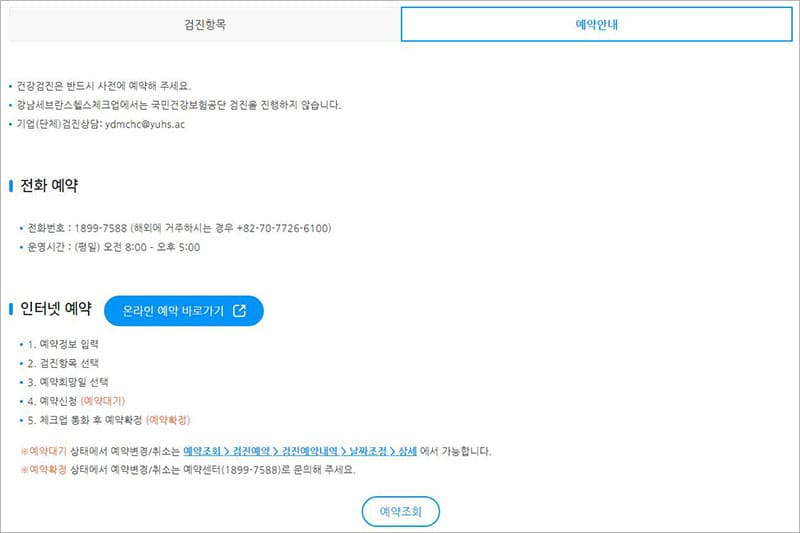
Task: Click the 예약조회 outlined button at bottom
Action: point(401,511)
